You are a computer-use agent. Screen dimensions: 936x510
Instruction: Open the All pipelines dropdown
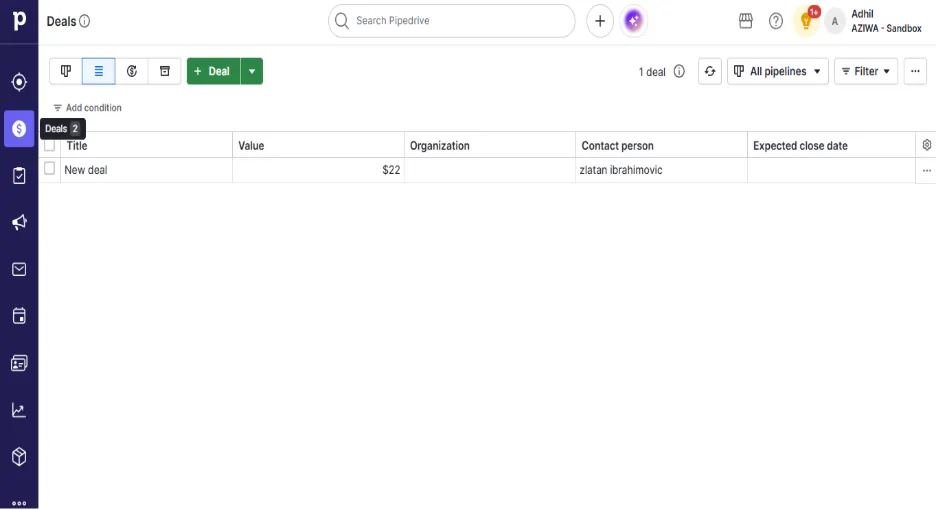(778, 71)
